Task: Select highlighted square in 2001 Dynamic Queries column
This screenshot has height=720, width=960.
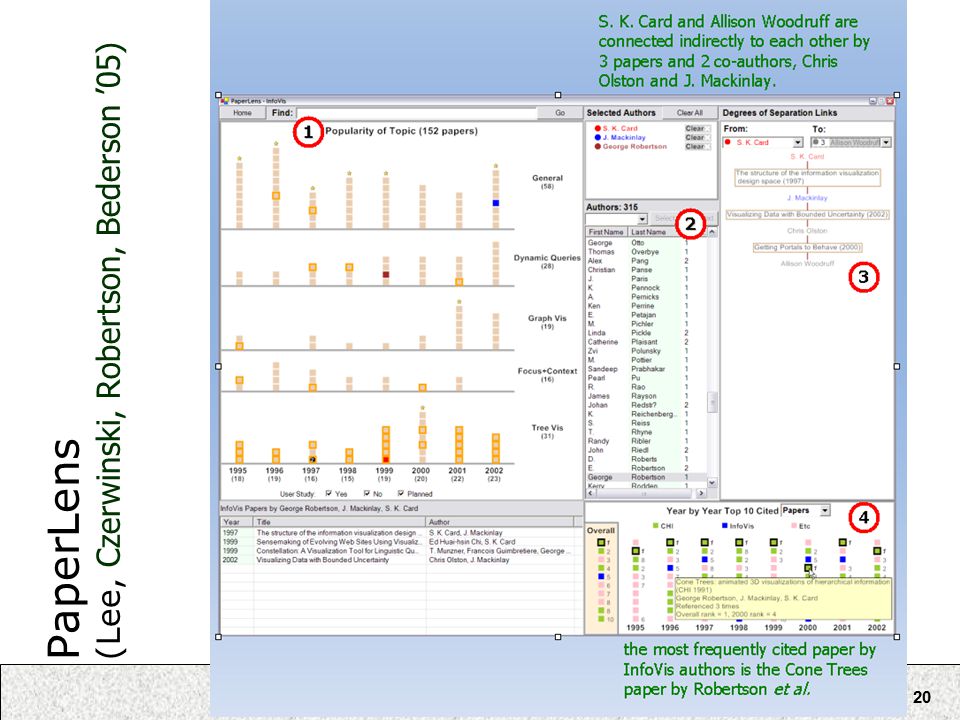Action: pyautogui.click(x=459, y=282)
